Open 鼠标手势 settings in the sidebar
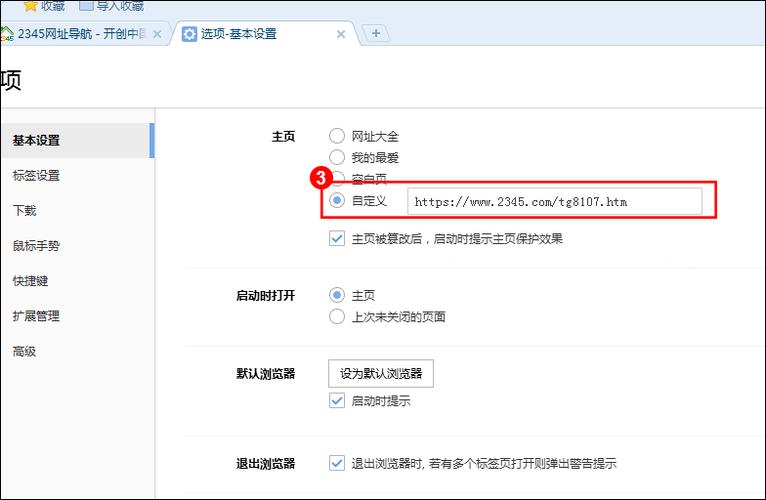766x500 pixels. 36,246
